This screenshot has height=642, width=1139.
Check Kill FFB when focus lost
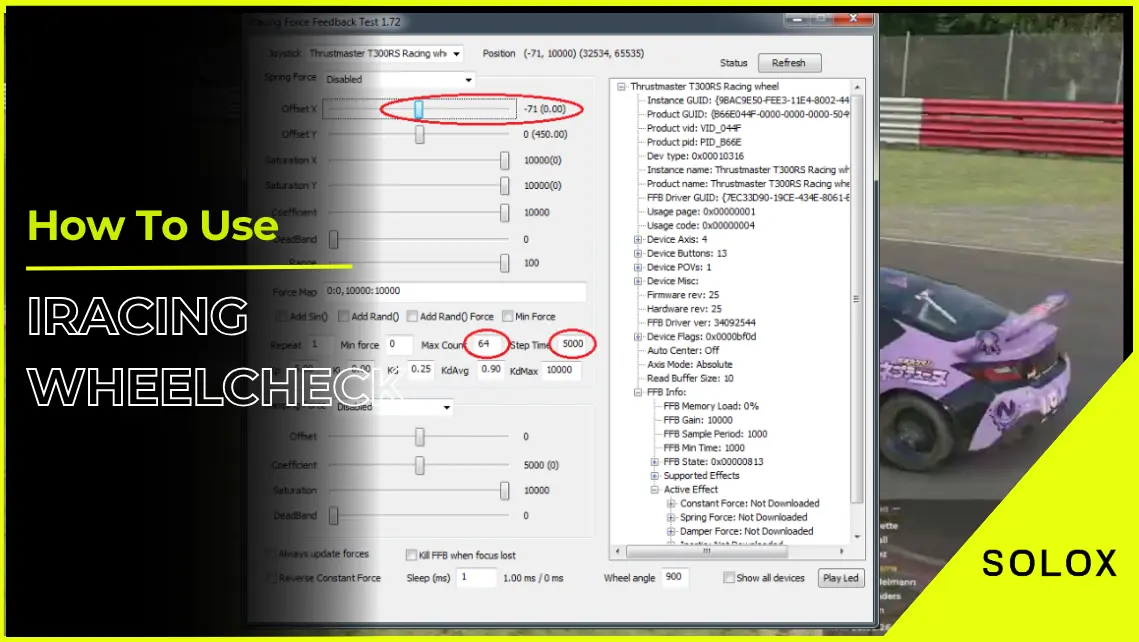(411, 555)
